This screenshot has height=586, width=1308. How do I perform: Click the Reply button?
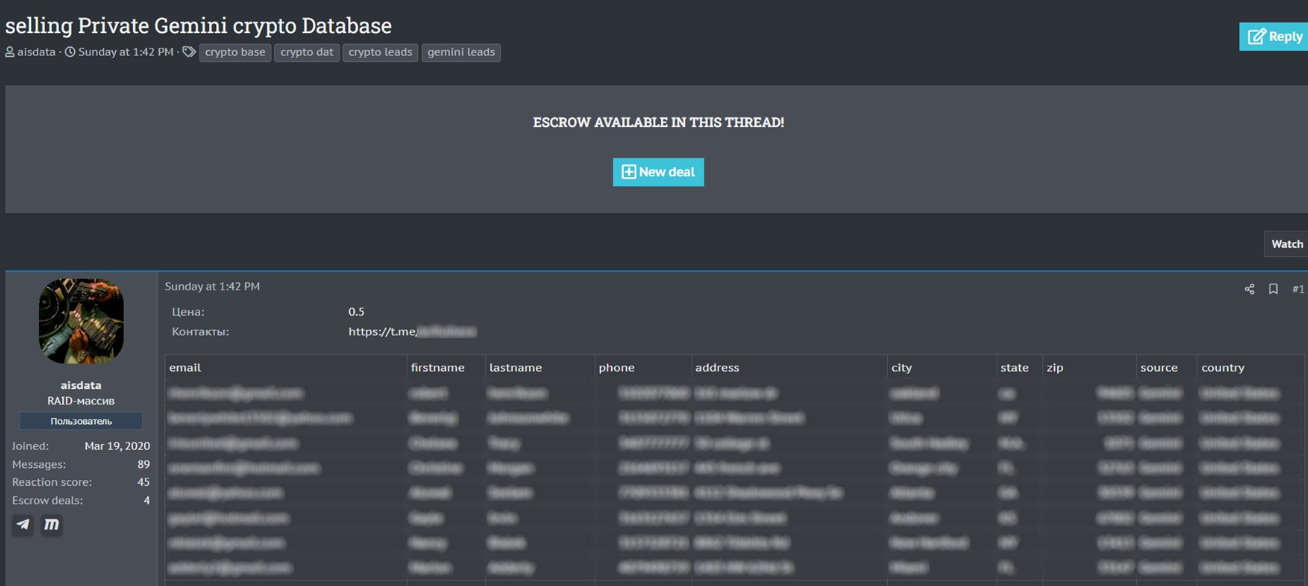click(x=1273, y=36)
